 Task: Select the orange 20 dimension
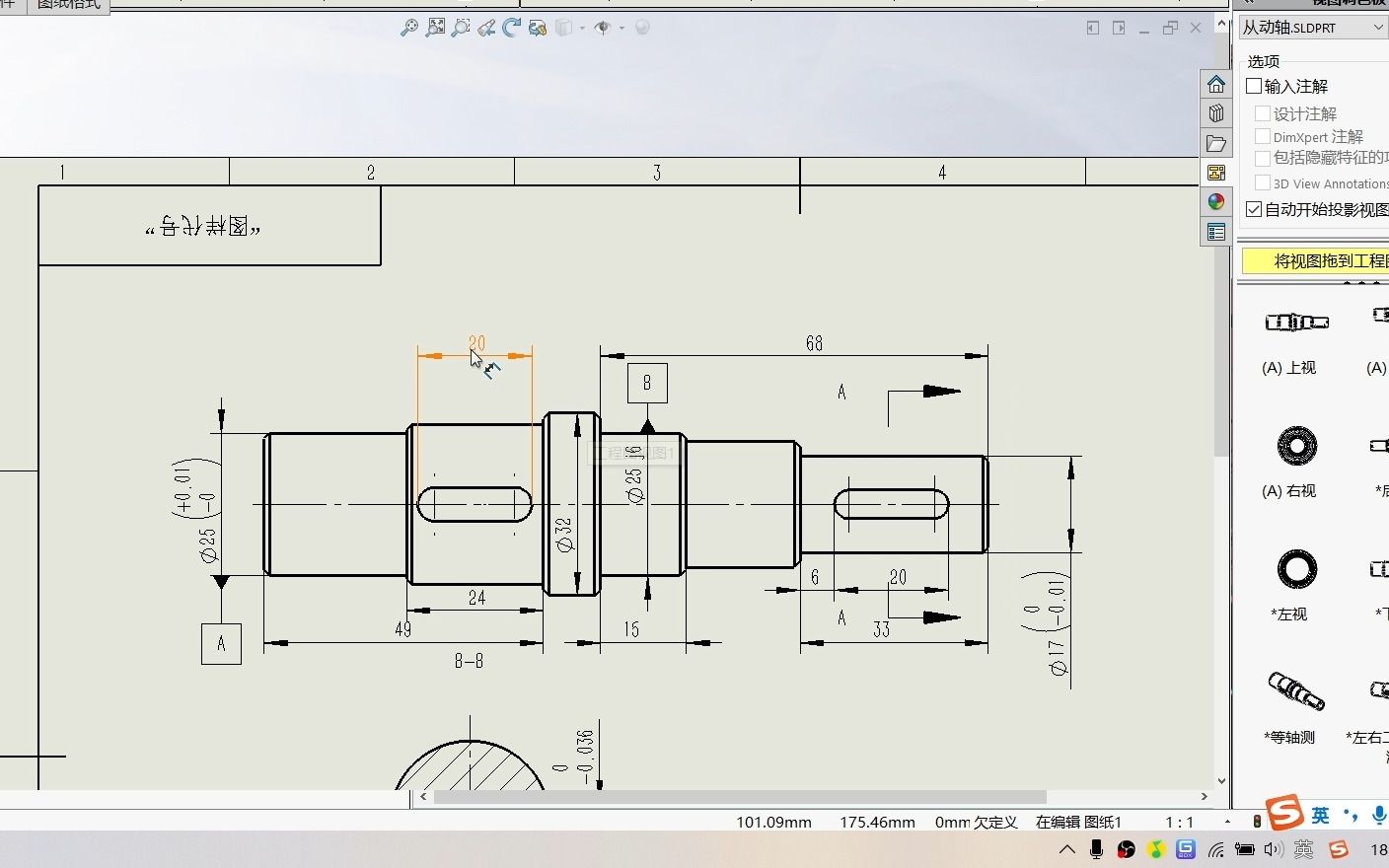tap(476, 342)
